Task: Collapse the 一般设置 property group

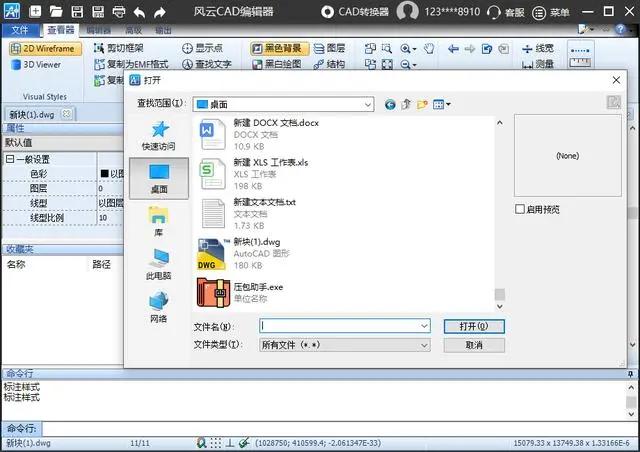Action: (x=9, y=159)
